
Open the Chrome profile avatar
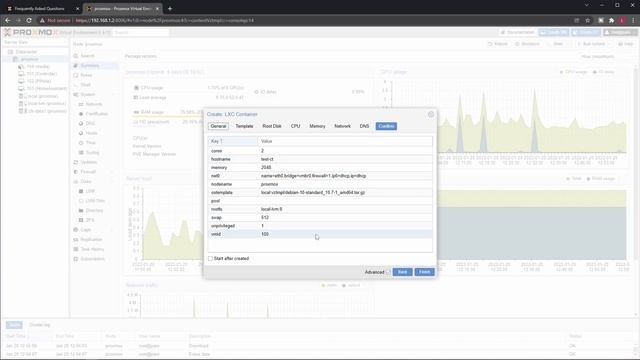point(622,20)
